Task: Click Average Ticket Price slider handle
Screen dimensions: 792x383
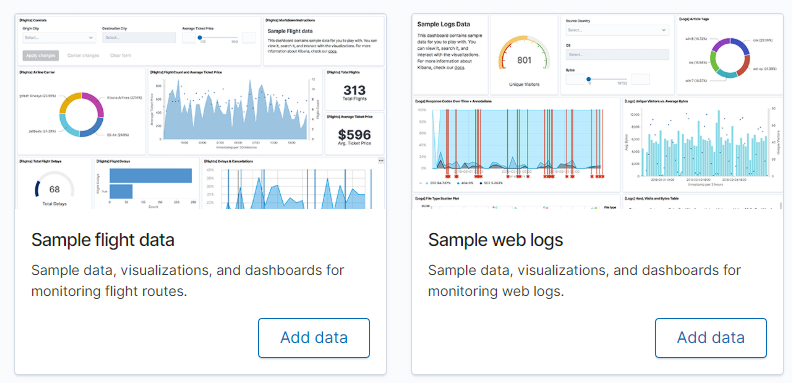Action: click(x=200, y=37)
